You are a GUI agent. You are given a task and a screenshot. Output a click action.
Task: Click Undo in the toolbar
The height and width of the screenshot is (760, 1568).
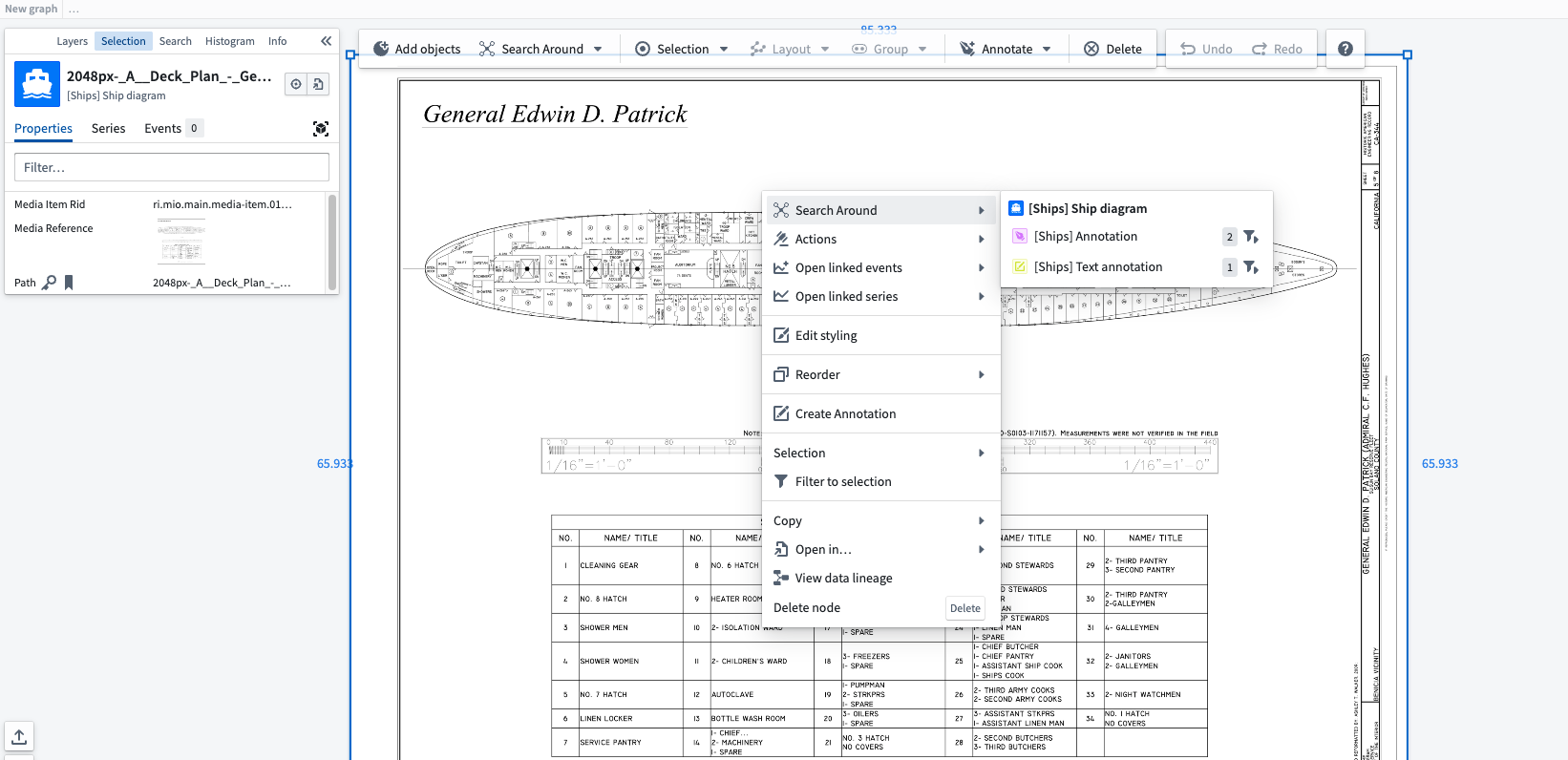(x=1206, y=49)
